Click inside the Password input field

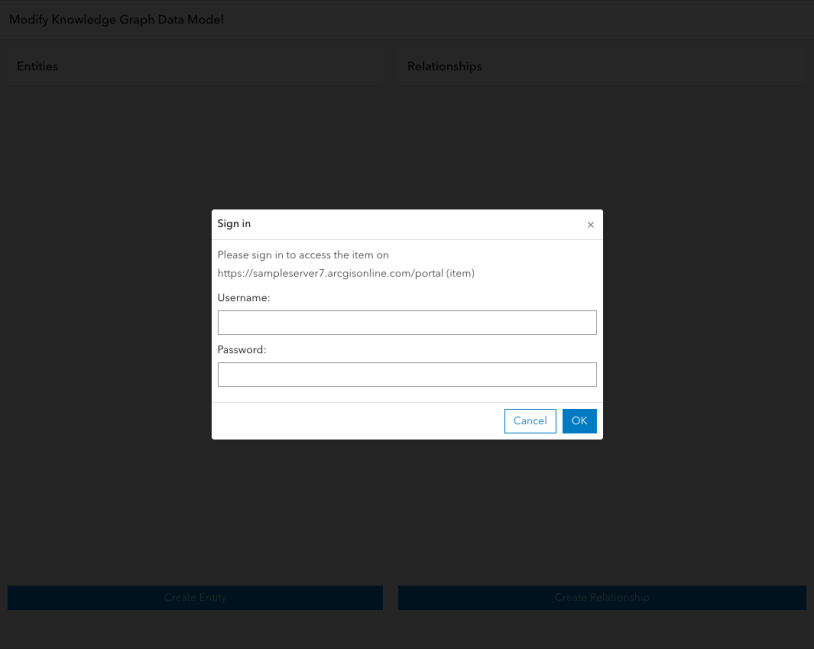[406, 374]
